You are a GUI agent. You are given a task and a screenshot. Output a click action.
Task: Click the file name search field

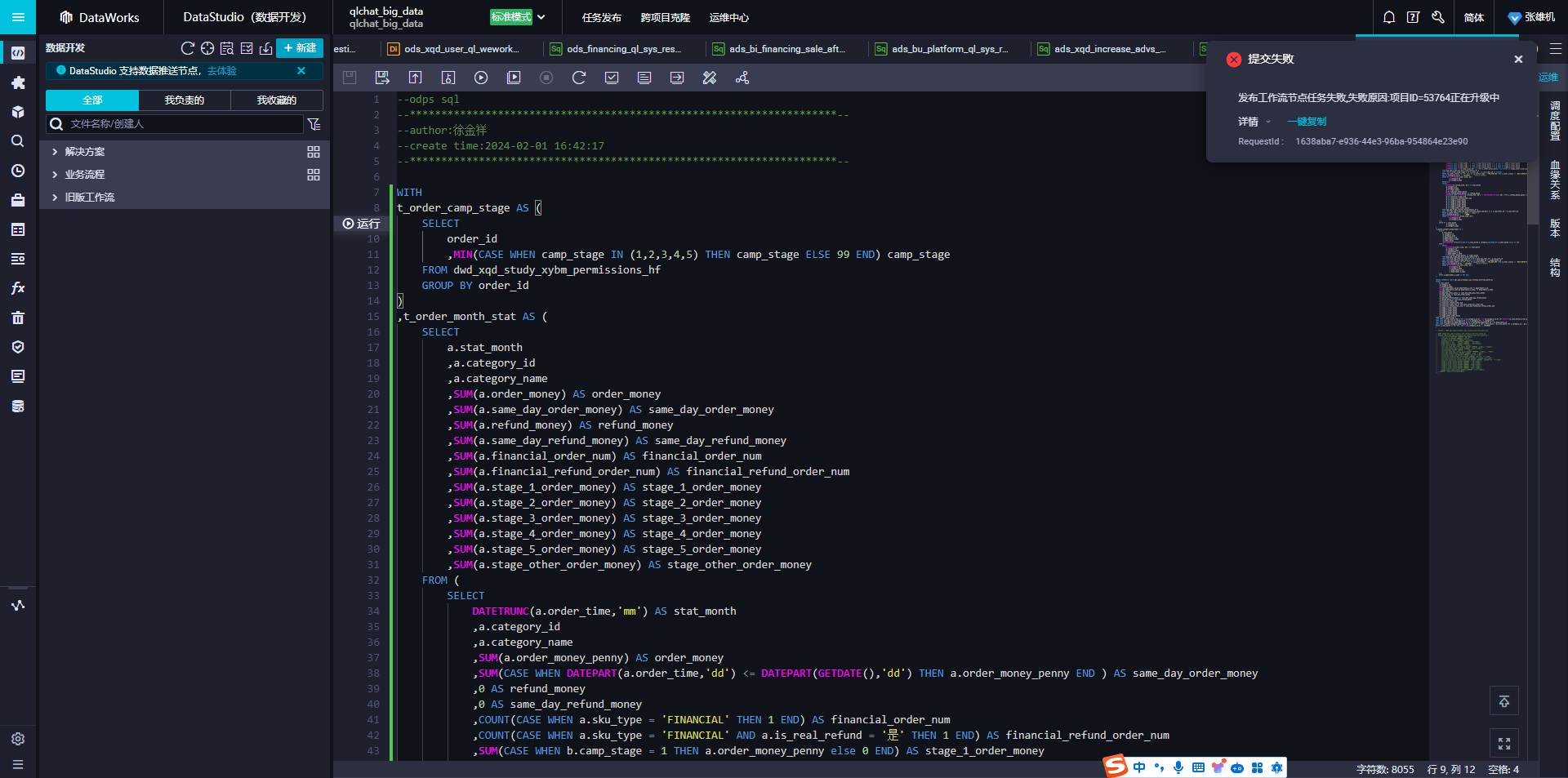175,124
